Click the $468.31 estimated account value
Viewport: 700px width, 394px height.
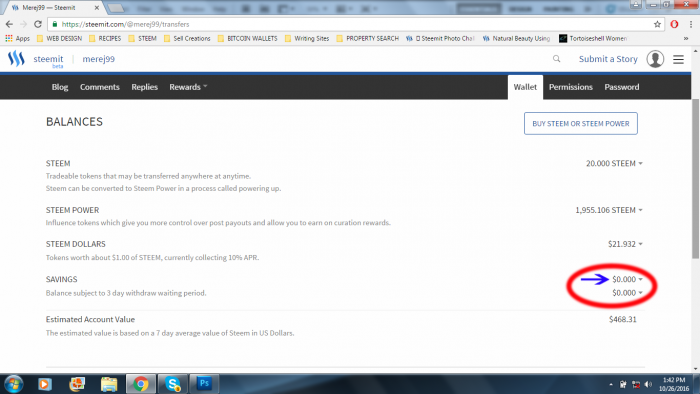point(622,319)
